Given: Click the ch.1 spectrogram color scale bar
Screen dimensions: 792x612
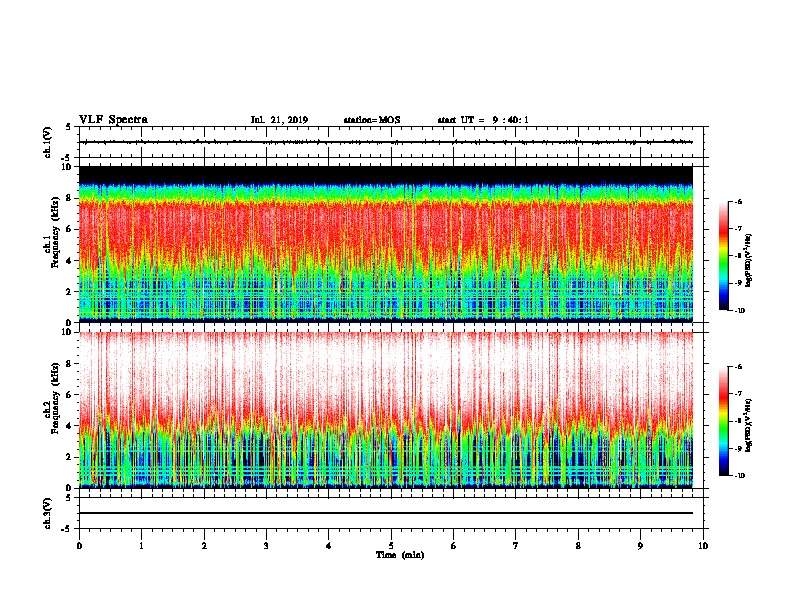Looking at the screenshot, I should point(723,256).
